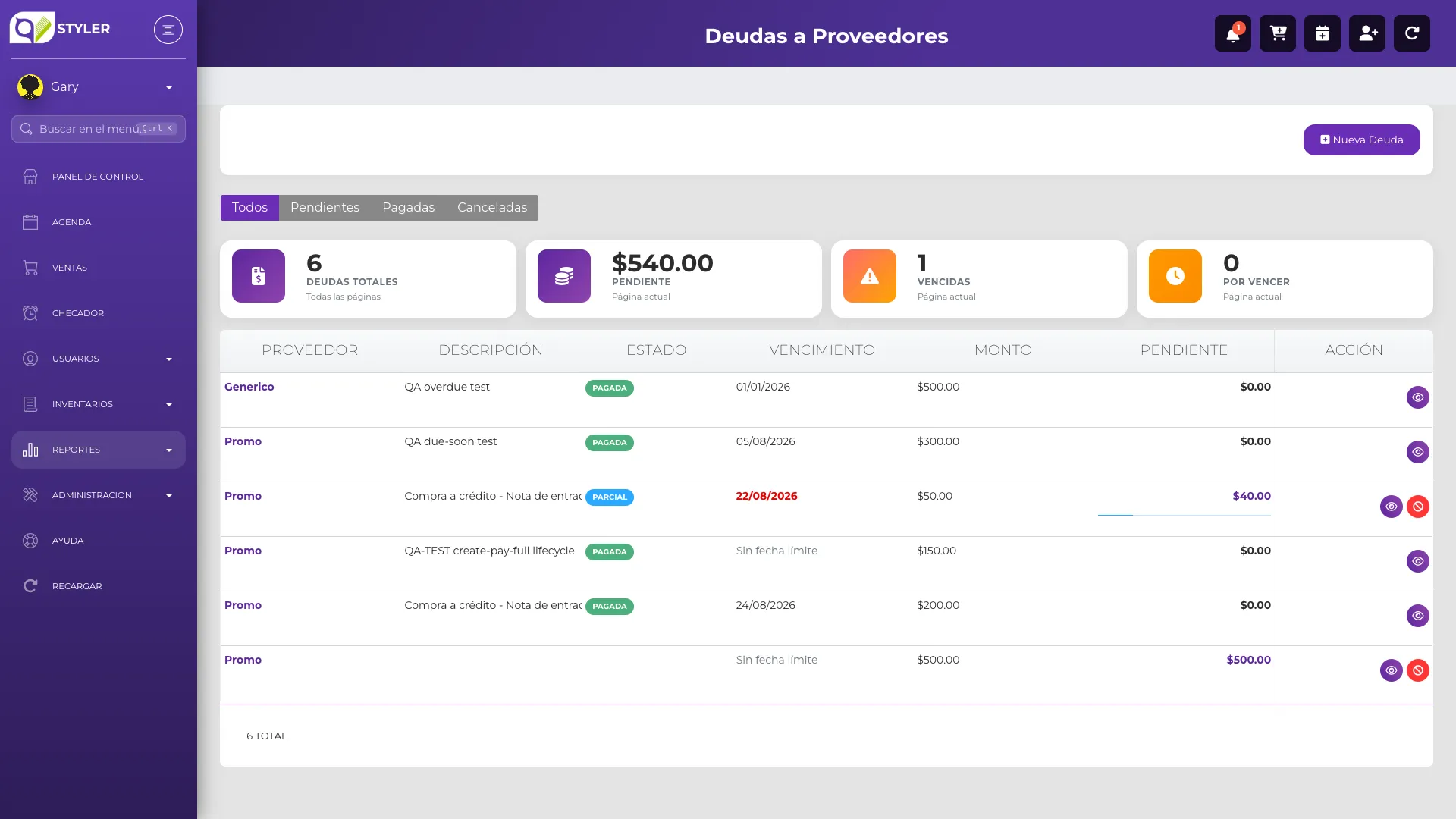The width and height of the screenshot is (1456, 819).
Task: View QA-TEST create-pay-full lifecycle debt
Action: pyautogui.click(x=1418, y=561)
